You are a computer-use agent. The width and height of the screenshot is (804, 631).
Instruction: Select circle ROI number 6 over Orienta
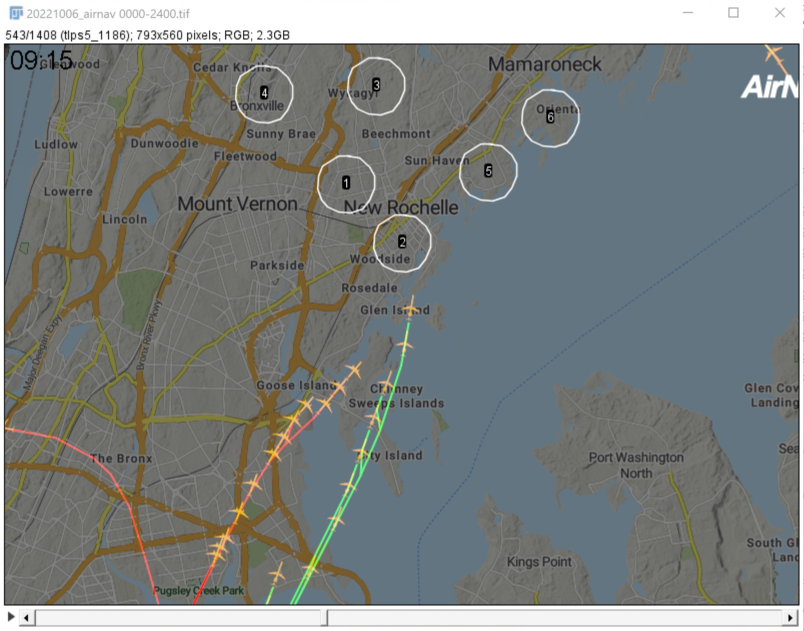(x=550, y=117)
